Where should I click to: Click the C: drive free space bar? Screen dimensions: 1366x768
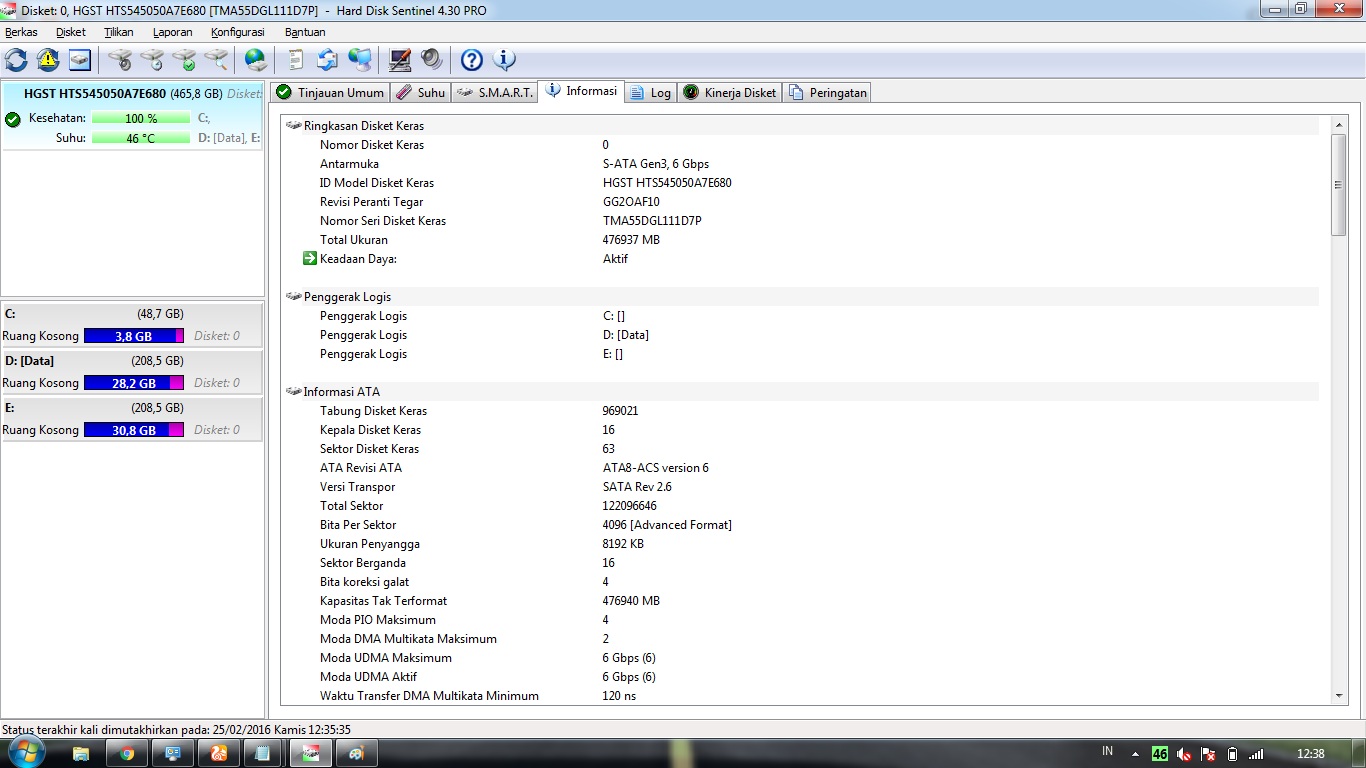point(134,336)
